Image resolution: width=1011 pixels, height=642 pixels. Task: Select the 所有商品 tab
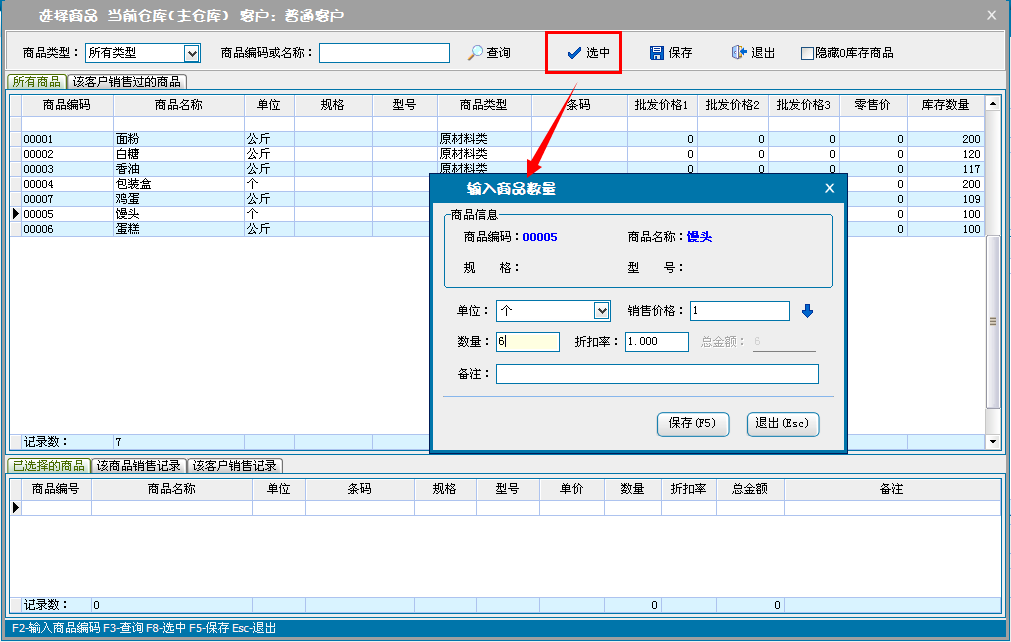36,82
